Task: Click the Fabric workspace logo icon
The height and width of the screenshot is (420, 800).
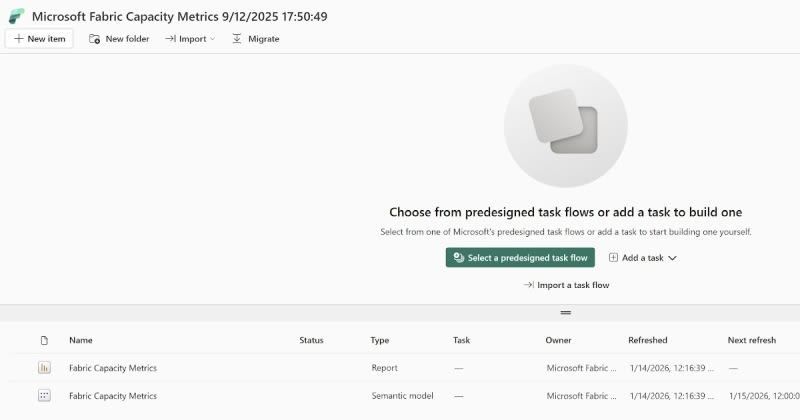Action: (x=16, y=16)
